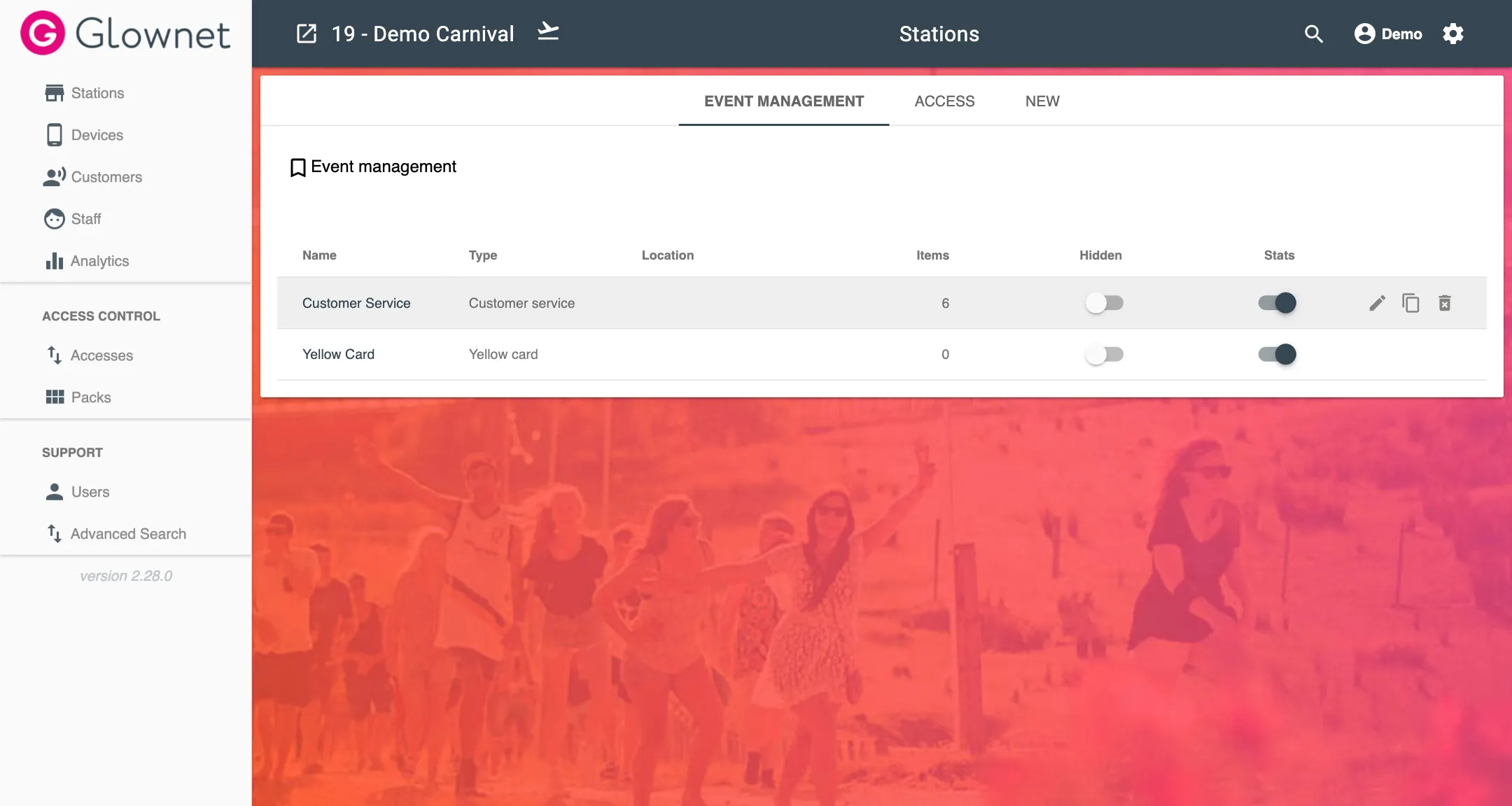The width and height of the screenshot is (1512, 806).
Task: Open the external link icon beside Demo Carnival
Action: [307, 34]
